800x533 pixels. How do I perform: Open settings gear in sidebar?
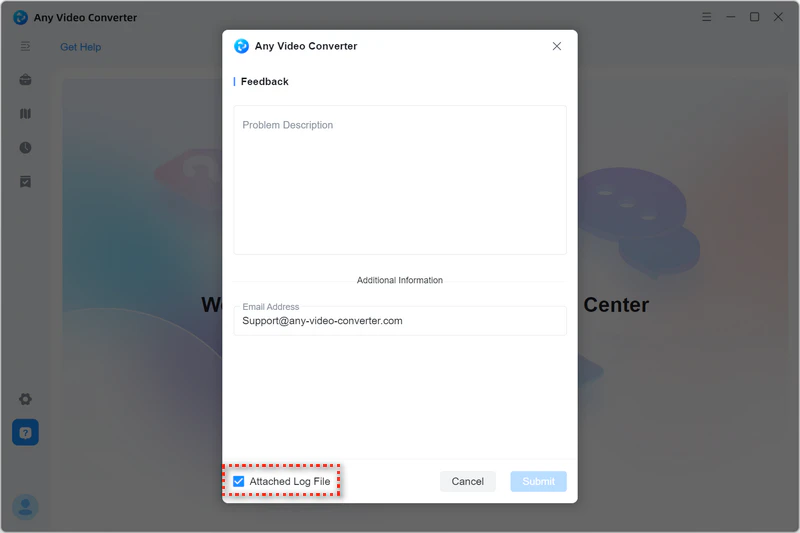(26, 399)
